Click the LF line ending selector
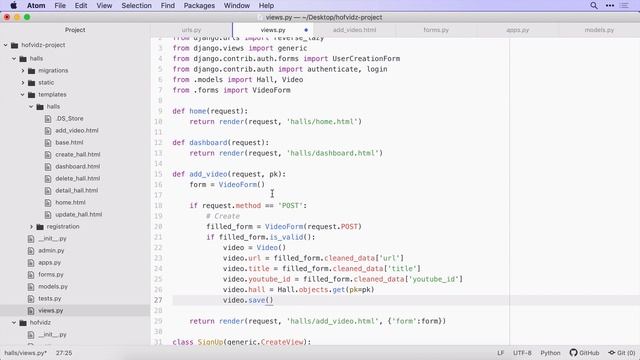This screenshot has width=640, height=360. coord(500,353)
